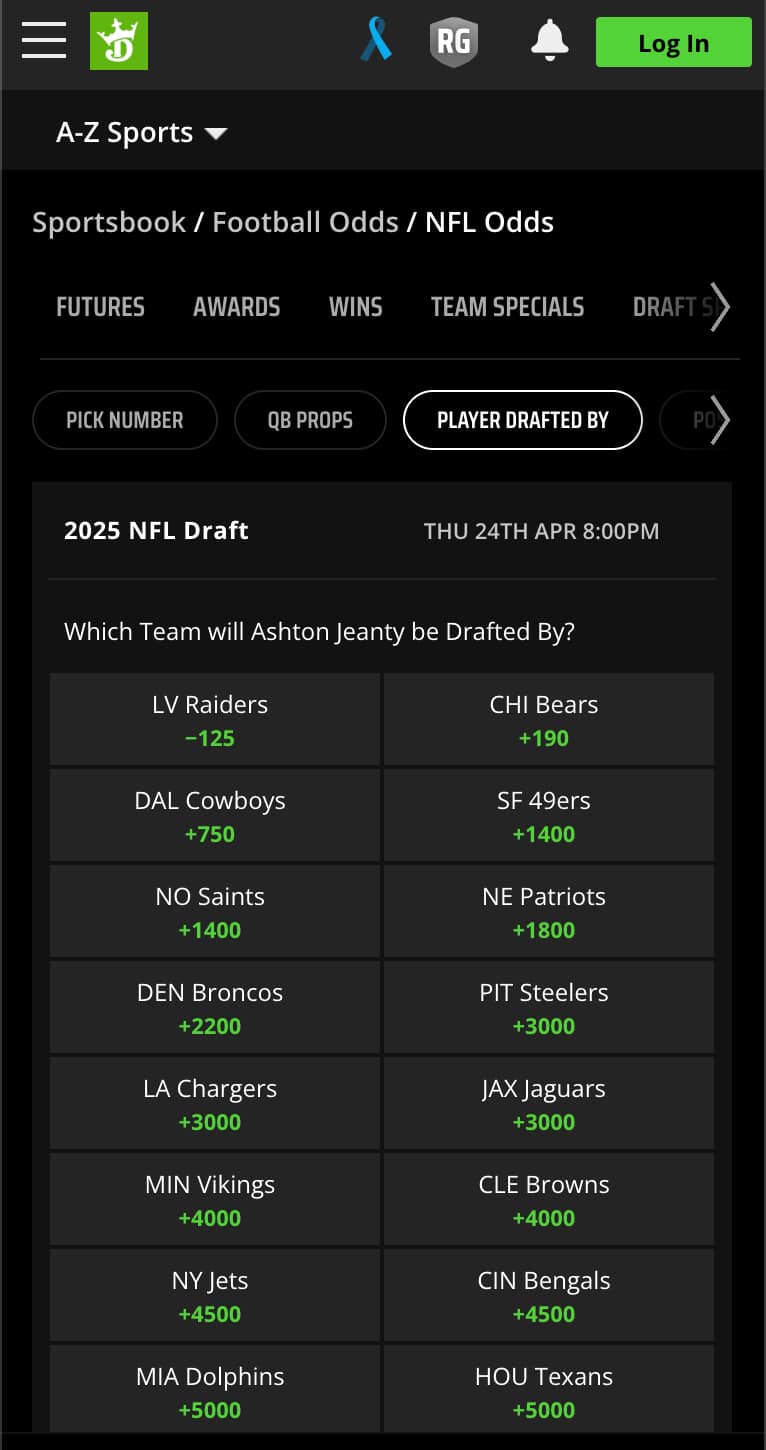The image size is (766, 1450).
Task: Open notifications bell
Action: [549, 42]
